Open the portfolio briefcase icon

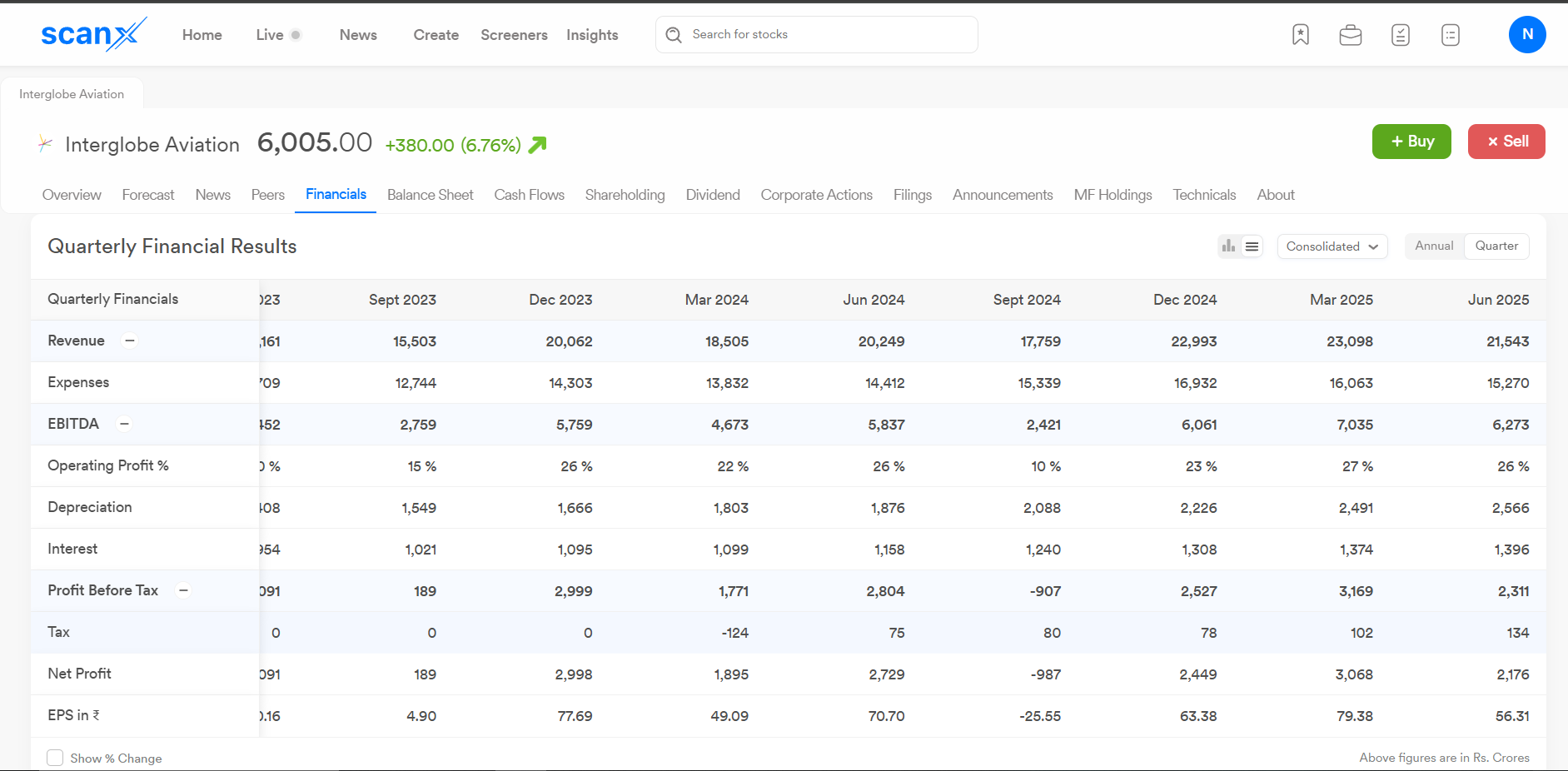tap(1350, 35)
